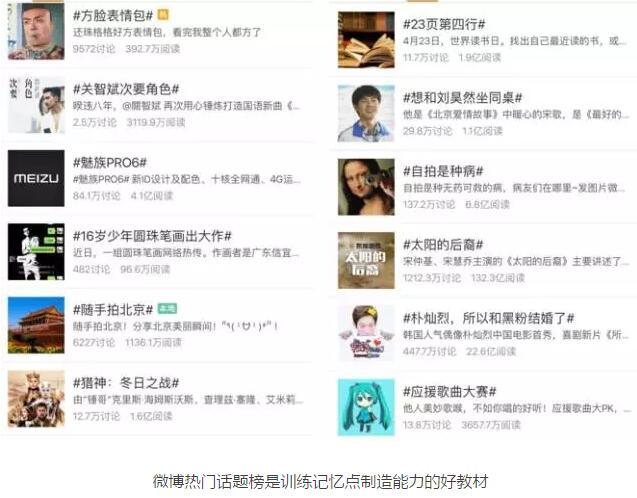This screenshot has width=637, height=498.
Task: Click the Tiananmen Beijing photo thumbnail
Action: click(x=36, y=325)
